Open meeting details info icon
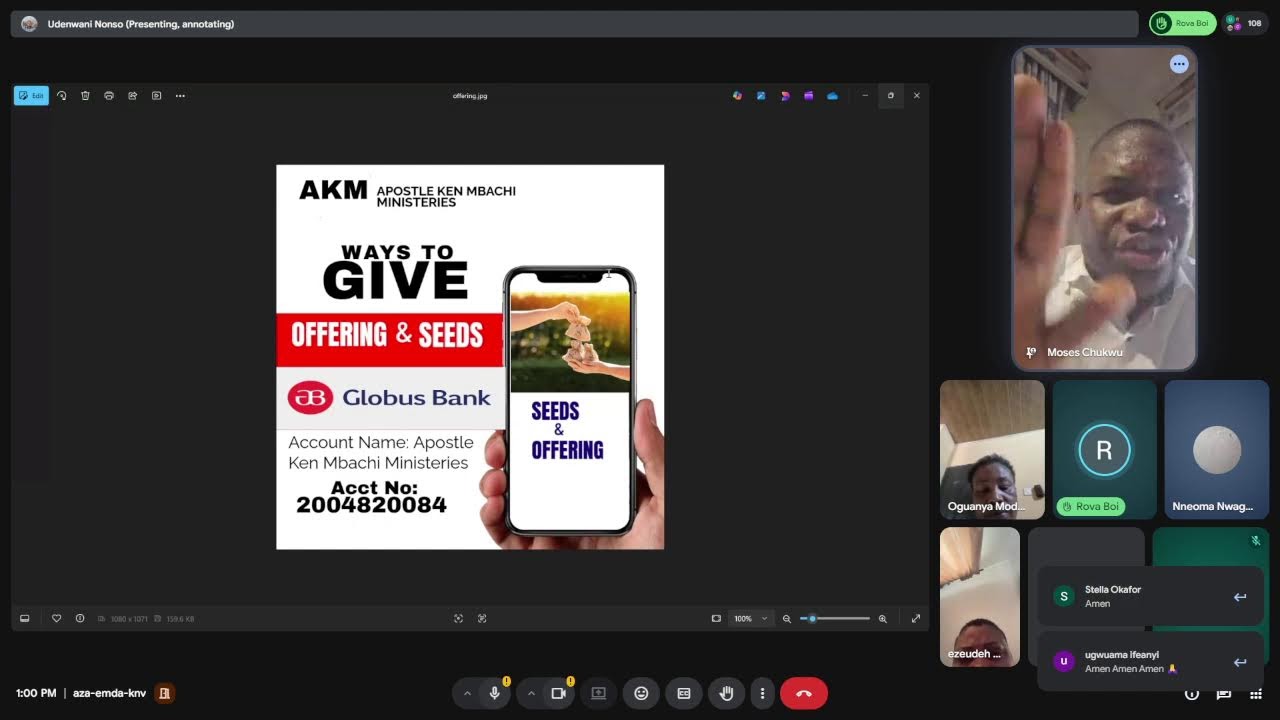The width and height of the screenshot is (1280, 720). click(x=1192, y=694)
